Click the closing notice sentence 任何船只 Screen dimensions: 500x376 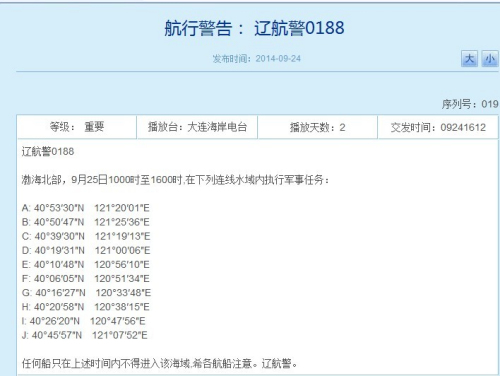pyautogui.click(x=159, y=363)
